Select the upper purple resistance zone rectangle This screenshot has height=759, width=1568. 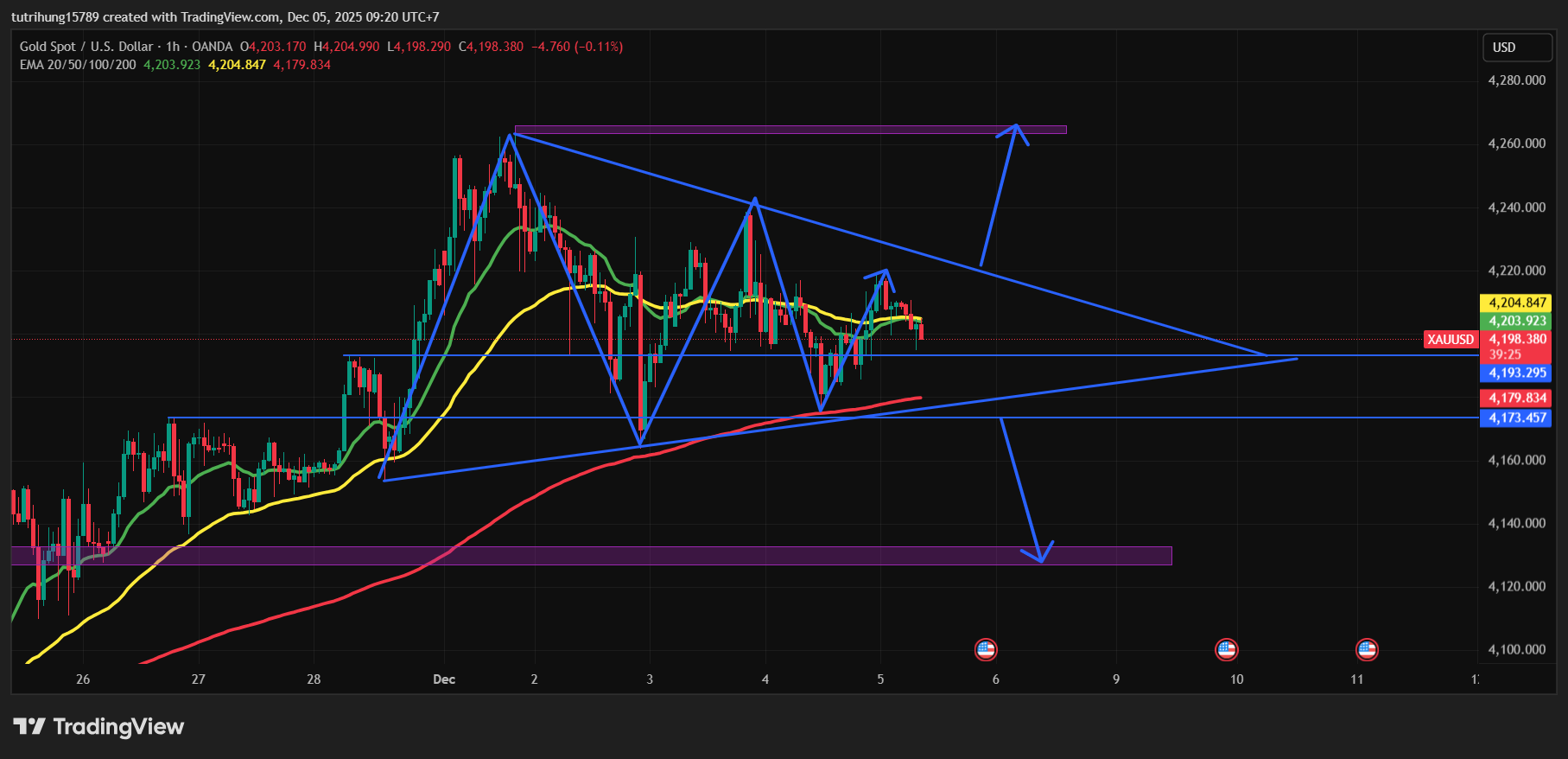coord(790,131)
